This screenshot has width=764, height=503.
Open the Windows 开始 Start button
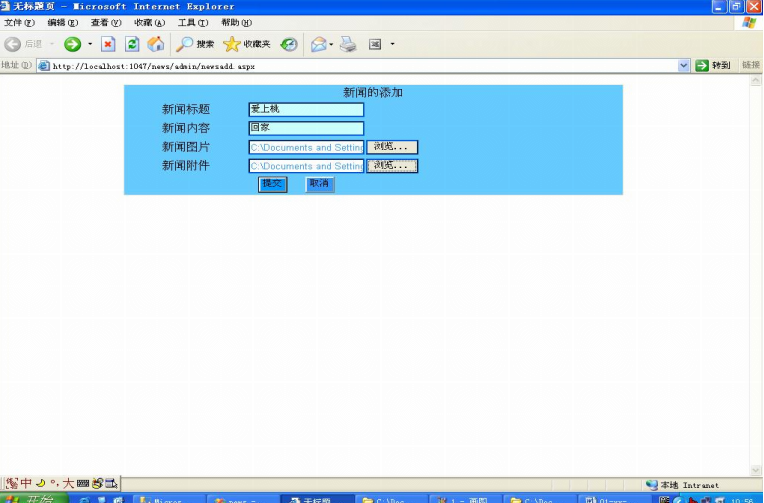tap(34, 498)
